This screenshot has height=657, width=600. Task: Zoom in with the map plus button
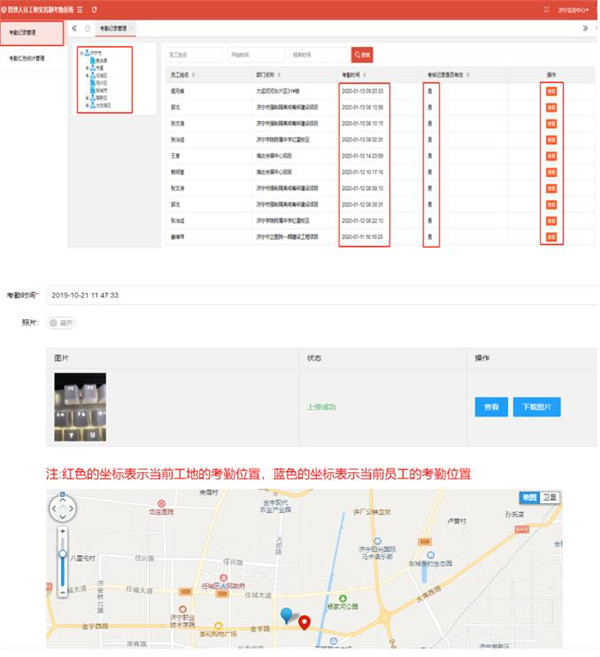(x=62, y=531)
